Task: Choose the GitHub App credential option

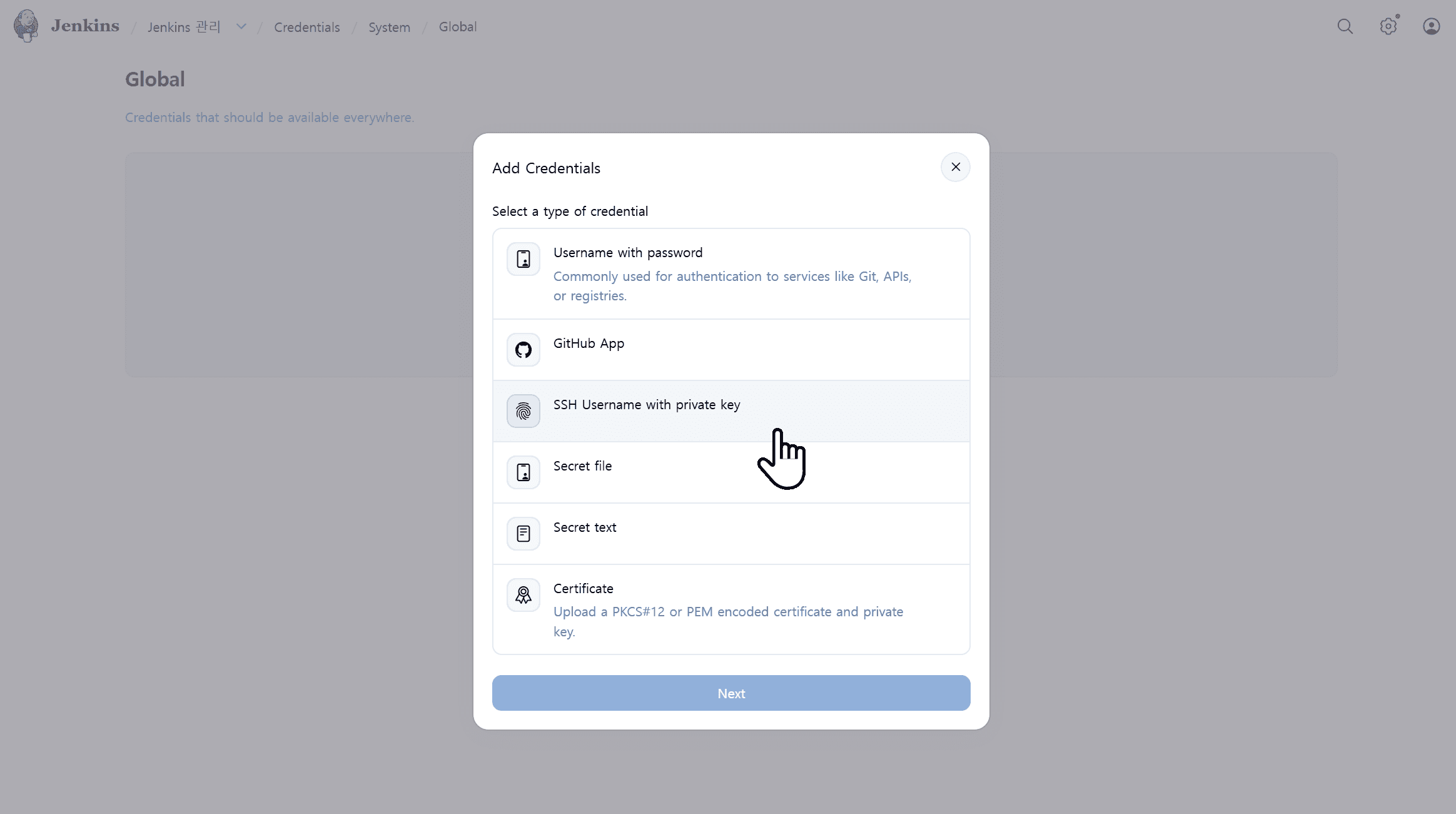Action: (x=731, y=350)
